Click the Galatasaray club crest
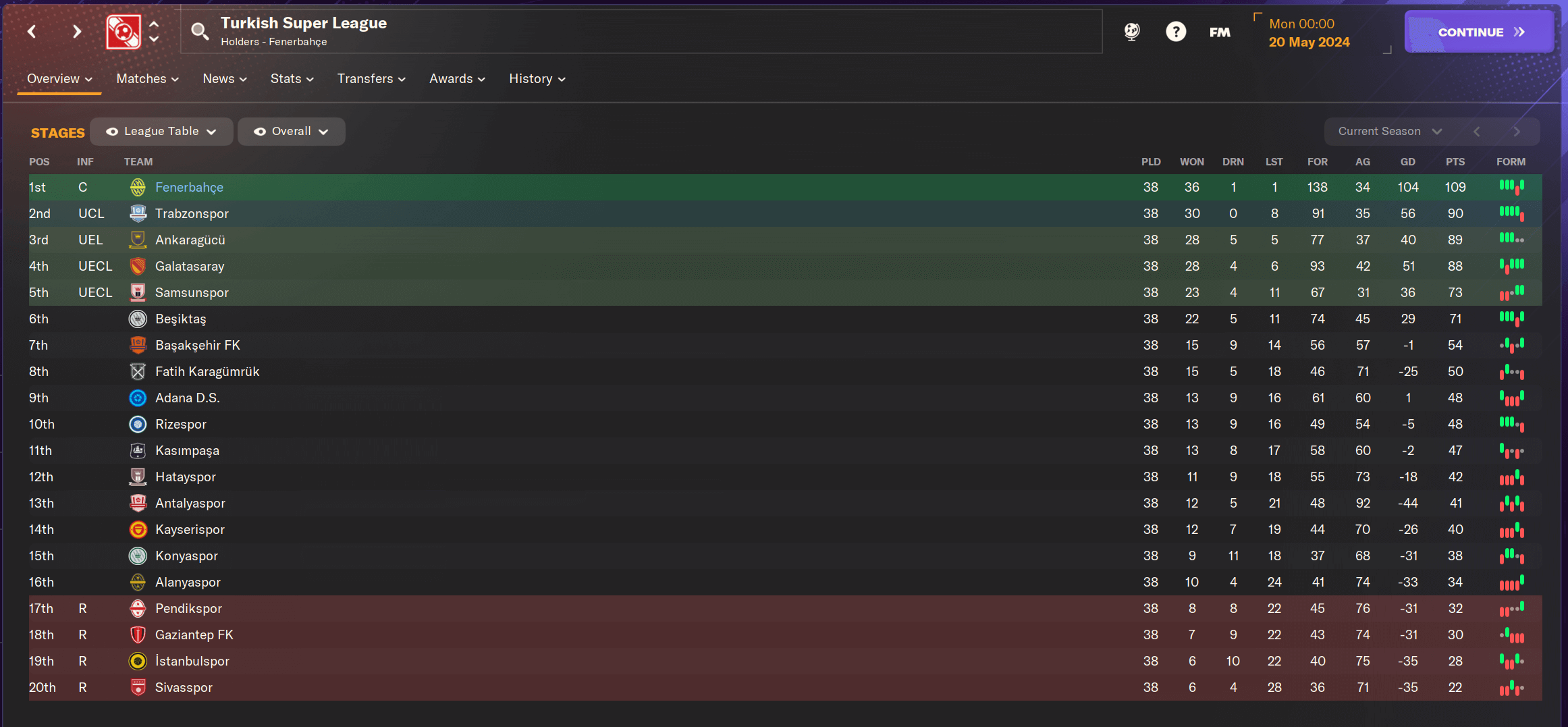This screenshot has width=1568, height=727. coord(138,266)
